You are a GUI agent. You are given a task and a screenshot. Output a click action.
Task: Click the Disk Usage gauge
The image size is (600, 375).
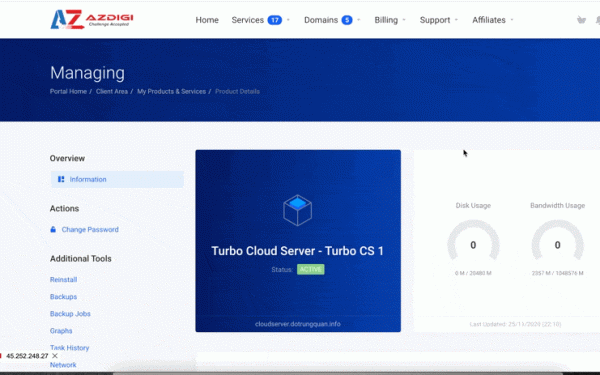(473, 240)
